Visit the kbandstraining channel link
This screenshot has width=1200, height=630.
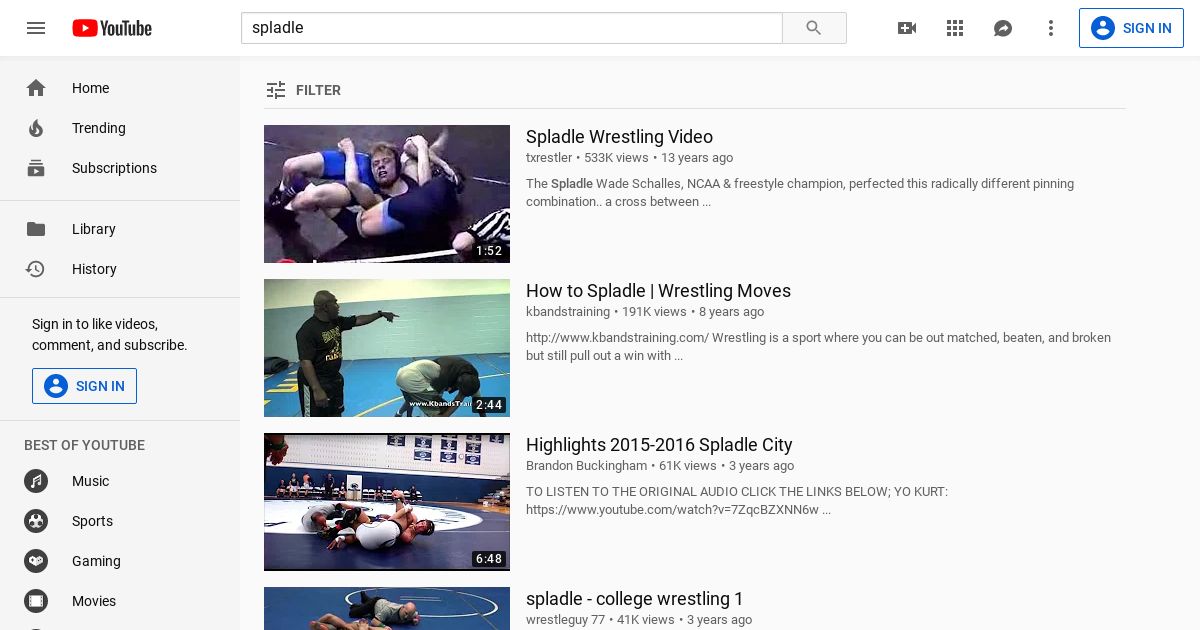tap(568, 312)
